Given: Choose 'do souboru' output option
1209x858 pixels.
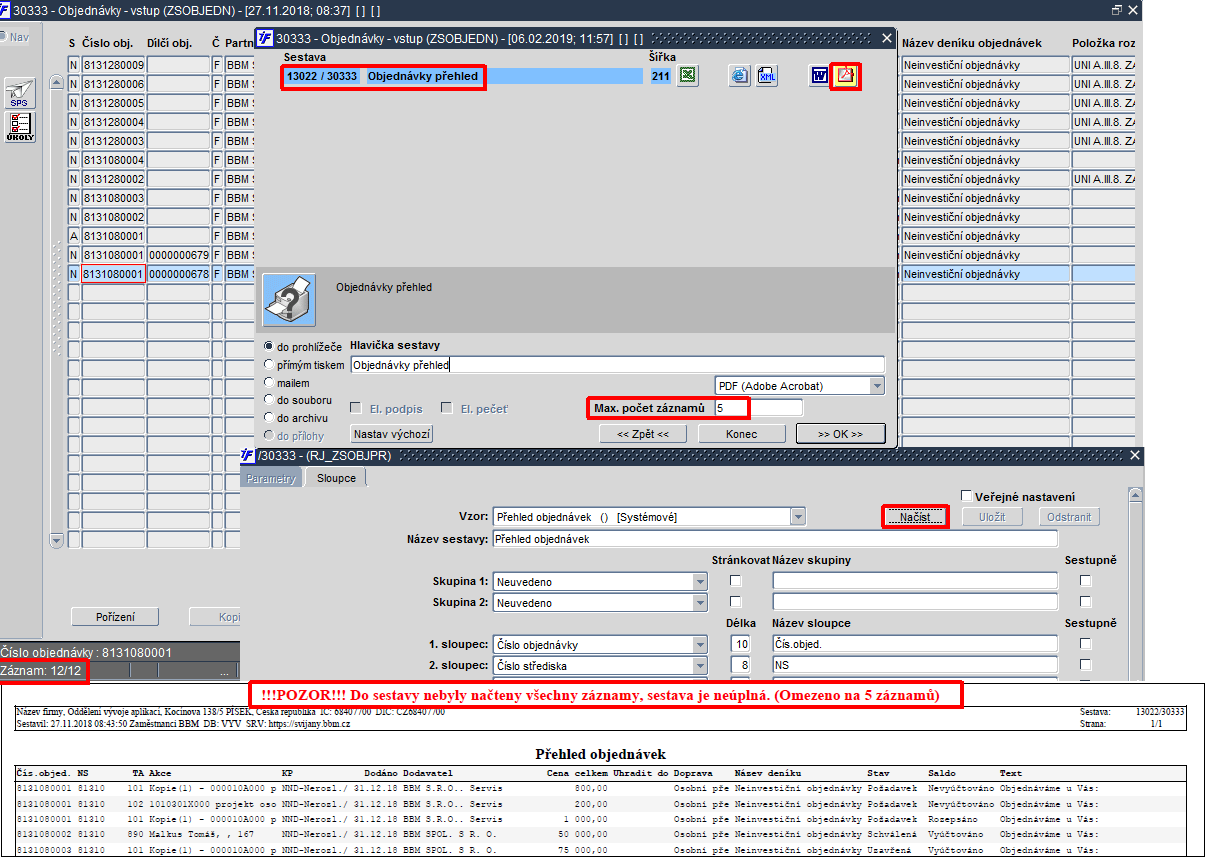Looking at the screenshot, I should click(x=269, y=400).
